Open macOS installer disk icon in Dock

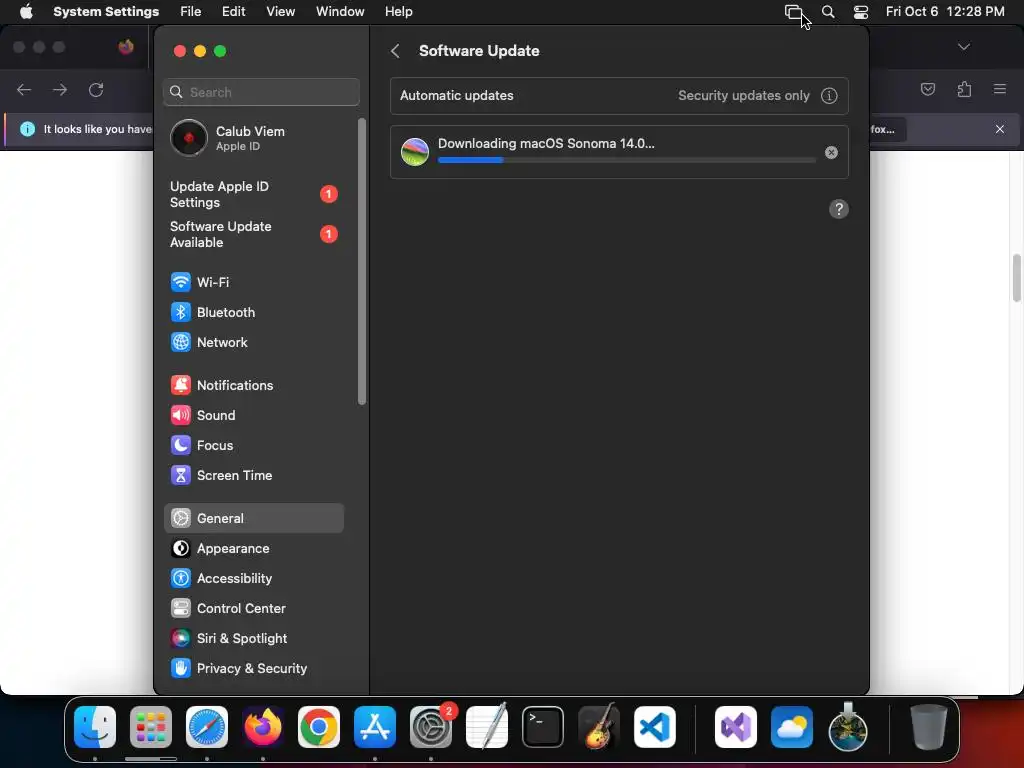coord(848,727)
